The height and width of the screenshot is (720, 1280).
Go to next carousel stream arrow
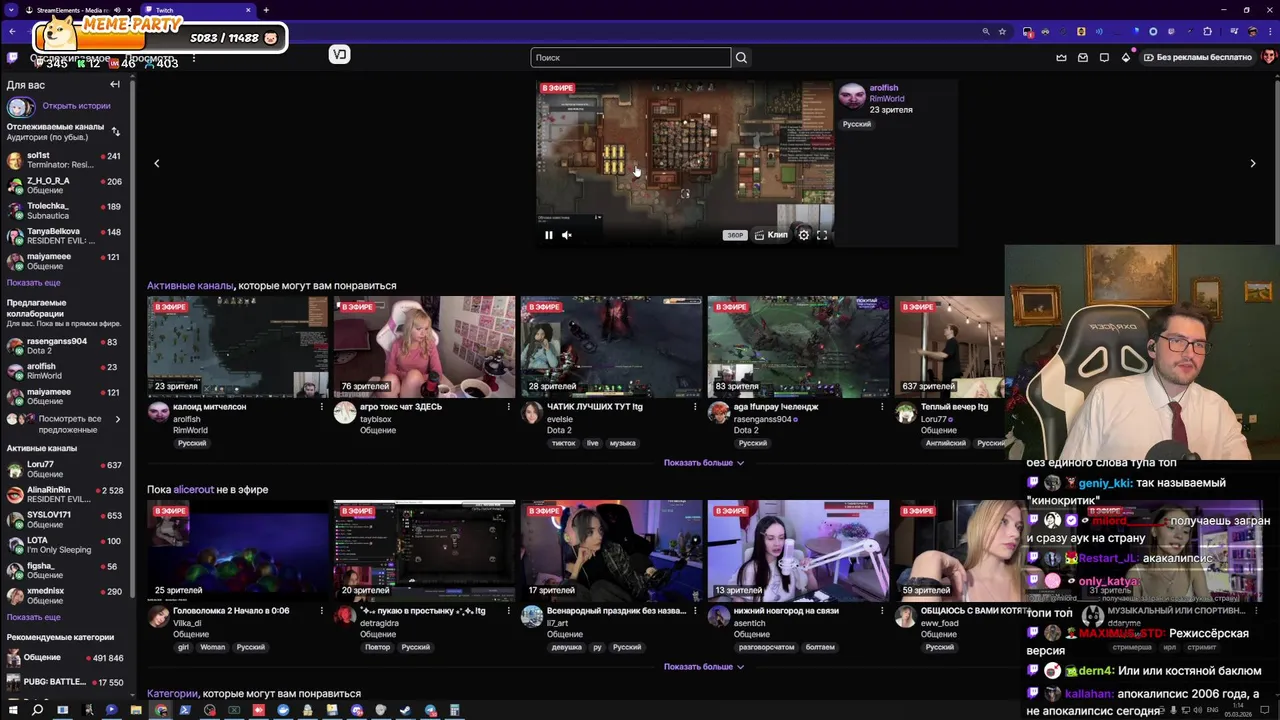[x=1253, y=163]
